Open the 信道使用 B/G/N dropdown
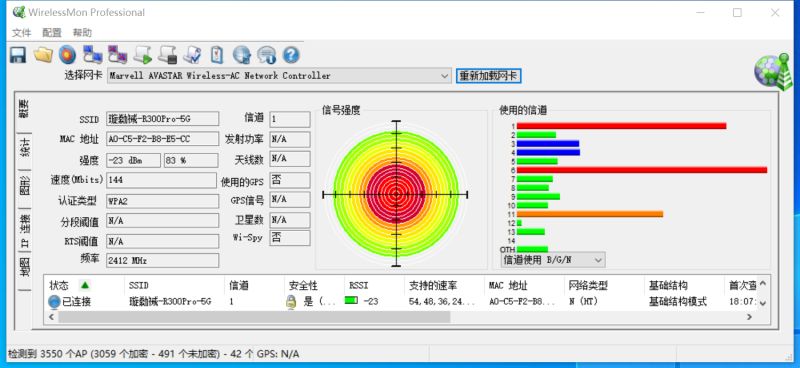800x368 pixels. (553, 260)
